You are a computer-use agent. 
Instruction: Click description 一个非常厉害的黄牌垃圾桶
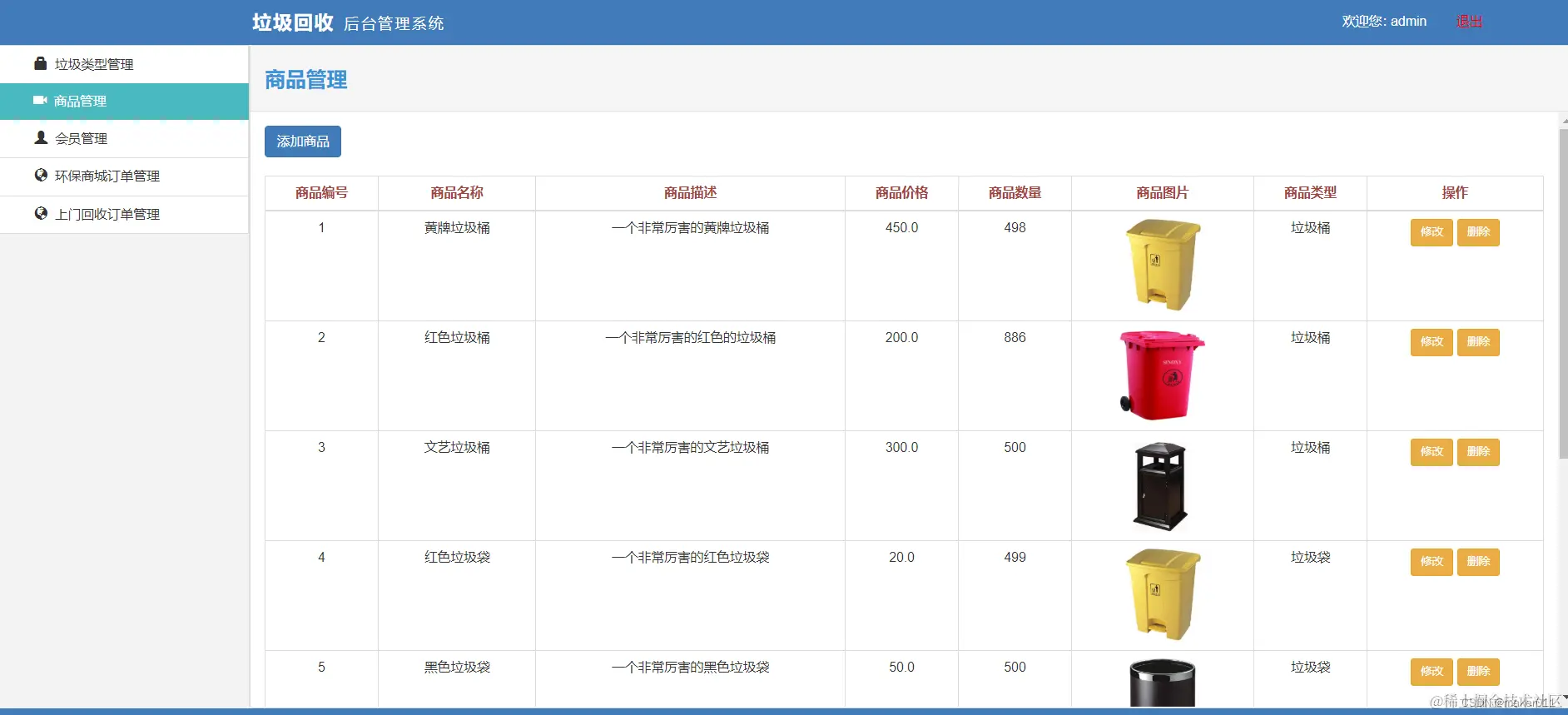click(x=690, y=228)
